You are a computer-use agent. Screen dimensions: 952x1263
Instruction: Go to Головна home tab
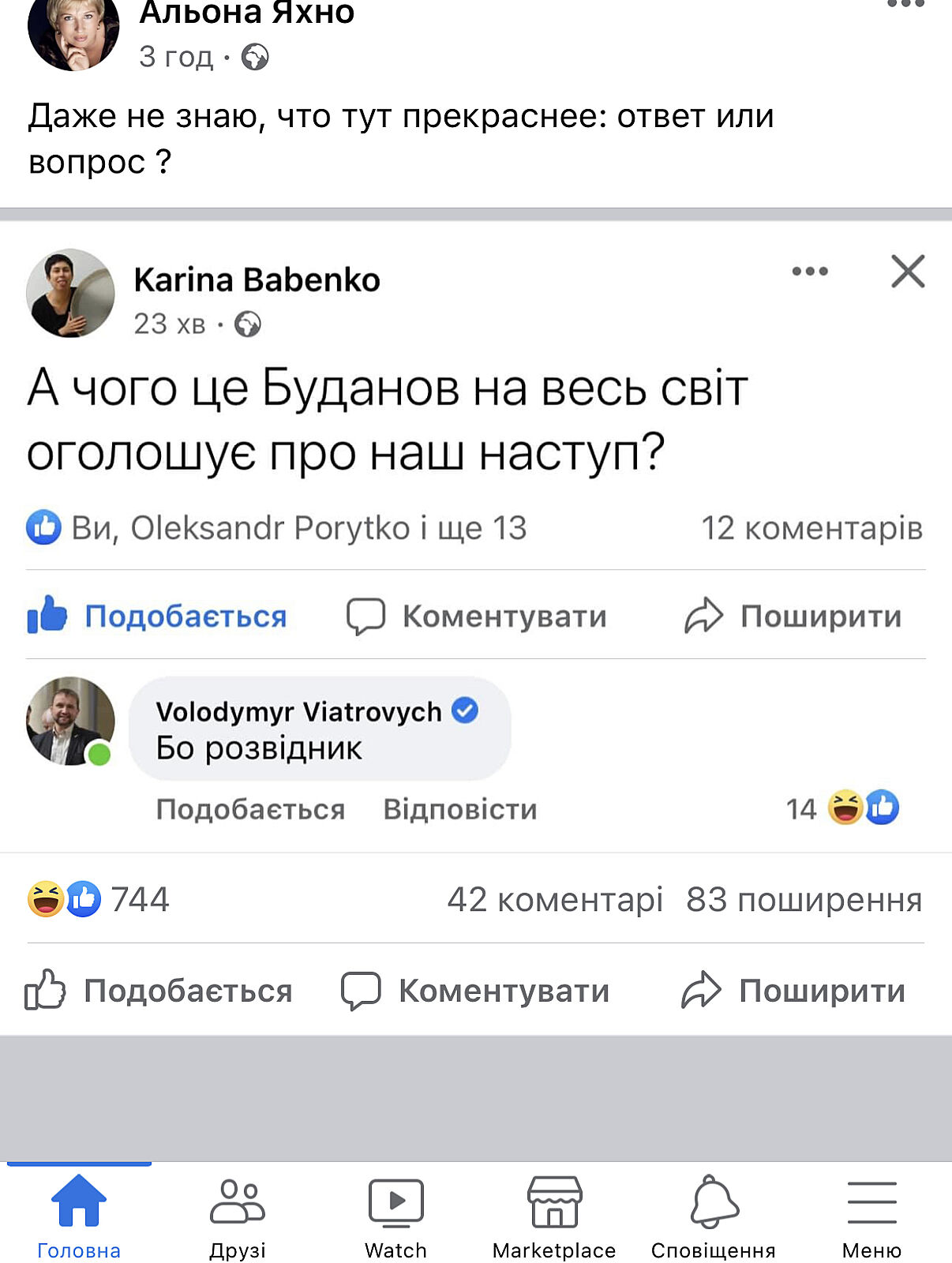79,1216
